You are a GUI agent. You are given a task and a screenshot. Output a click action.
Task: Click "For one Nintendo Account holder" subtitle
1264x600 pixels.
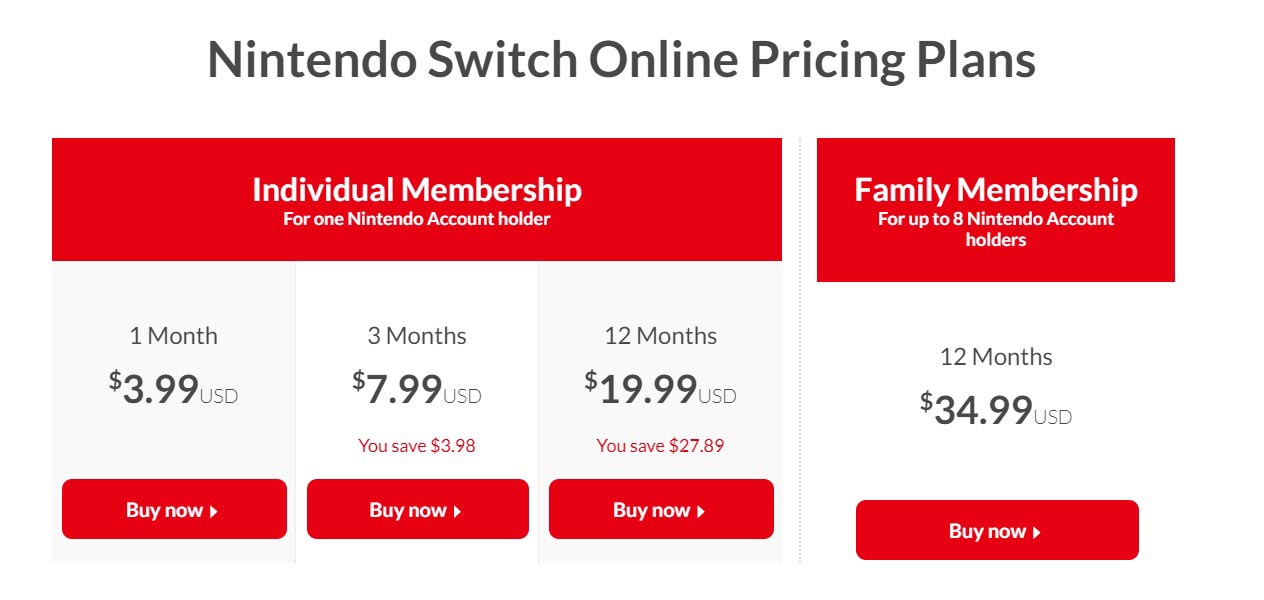click(x=416, y=219)
